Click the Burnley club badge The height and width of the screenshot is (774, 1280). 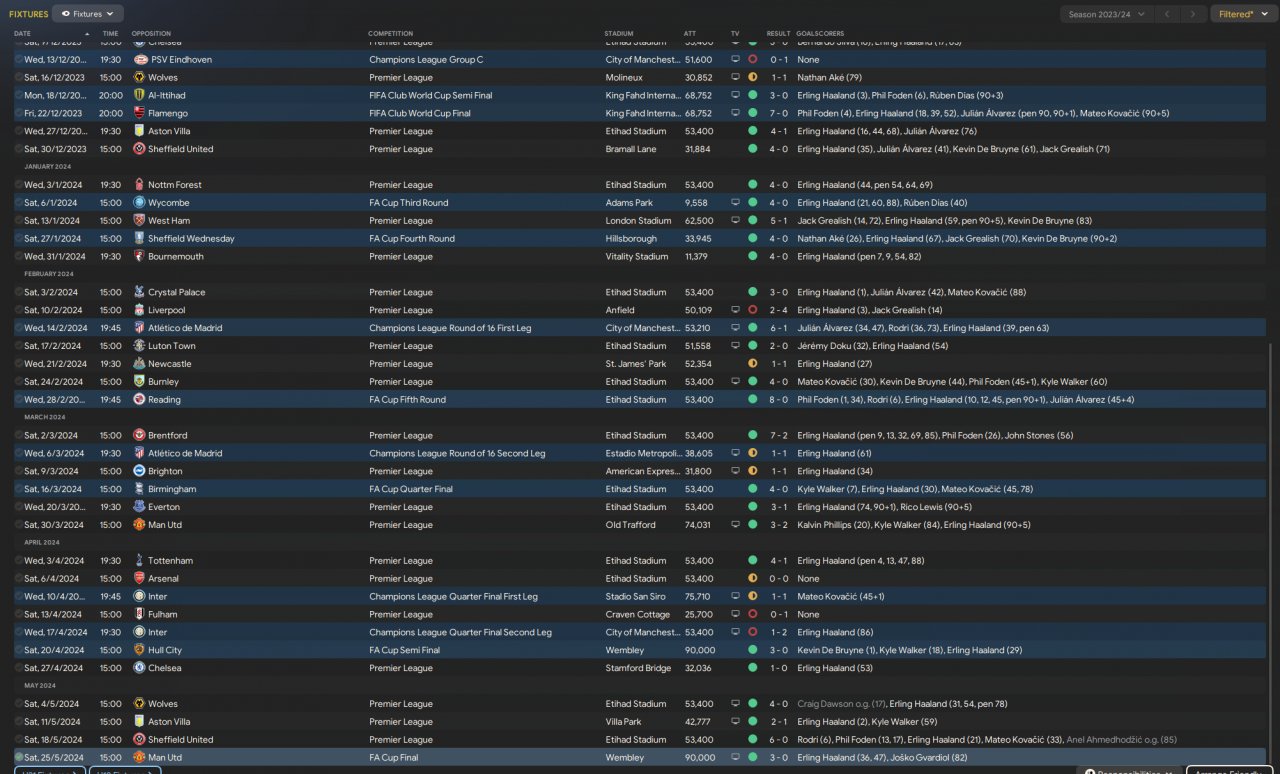[x=140, y=382]
